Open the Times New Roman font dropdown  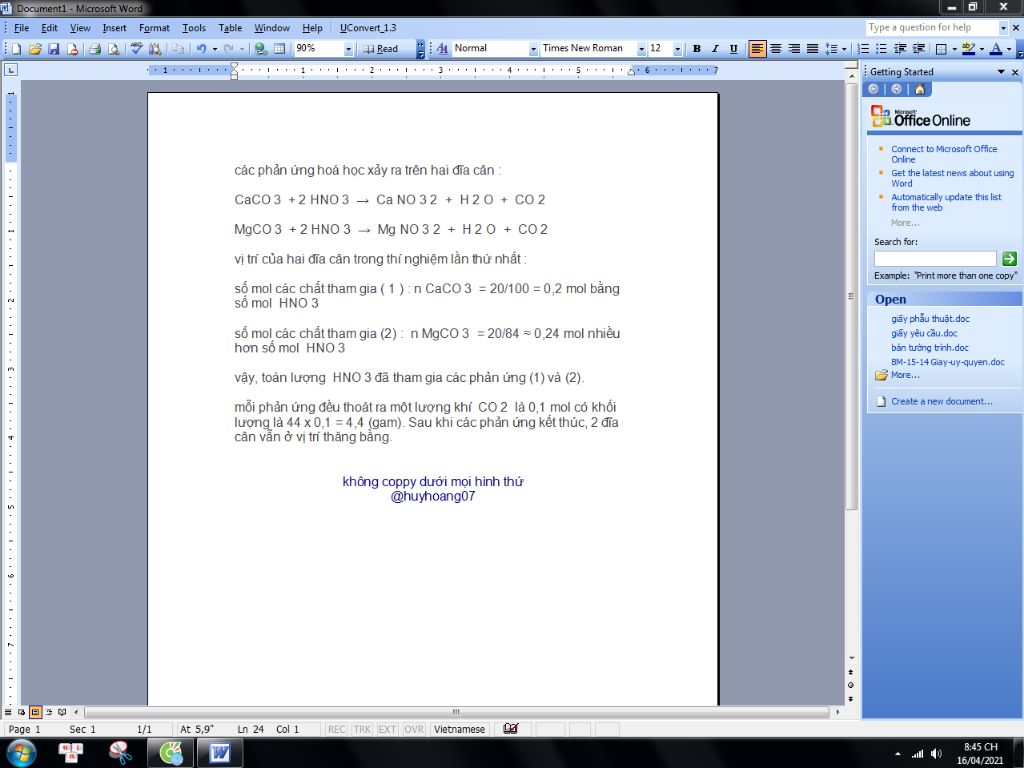point(641,49)
